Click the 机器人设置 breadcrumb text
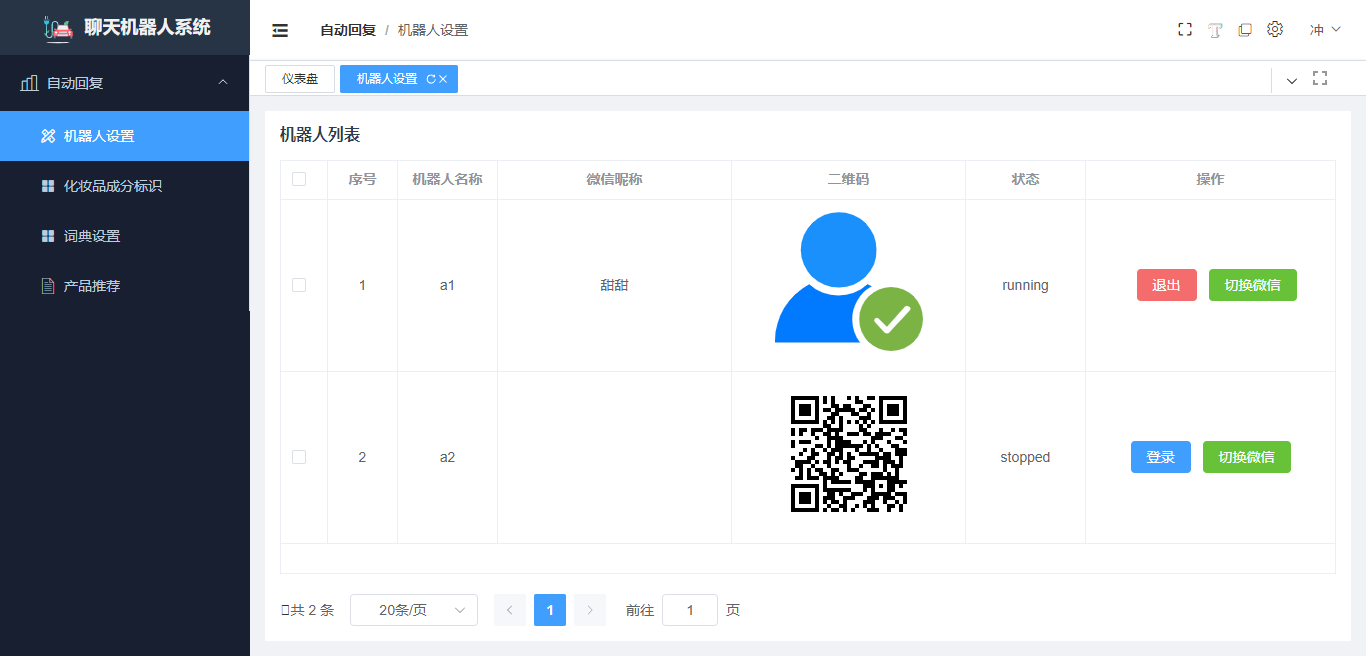1366x656 pixels. (433, 30)
